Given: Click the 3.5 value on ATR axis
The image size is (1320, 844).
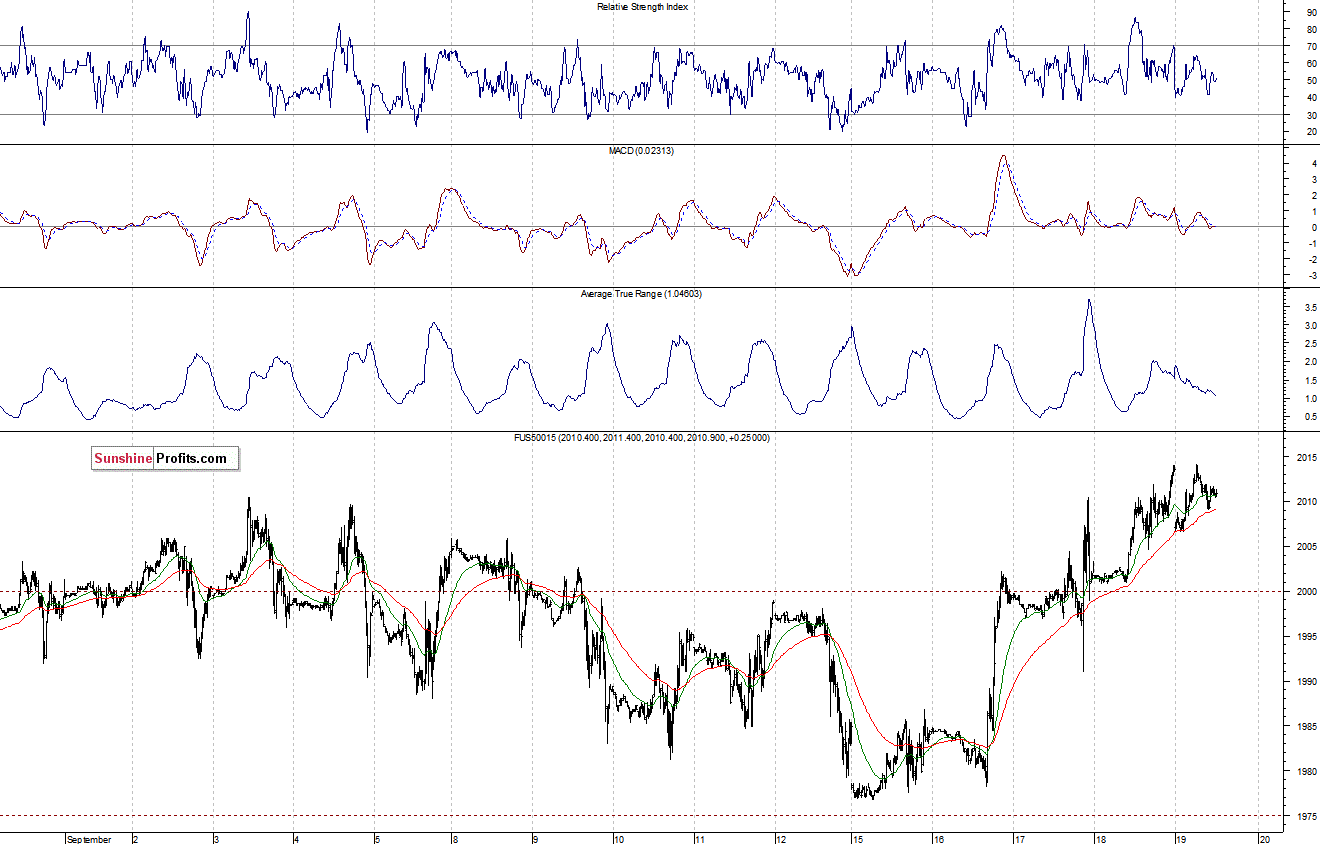Looking at the screenshot, I should tap(1310, 308).
